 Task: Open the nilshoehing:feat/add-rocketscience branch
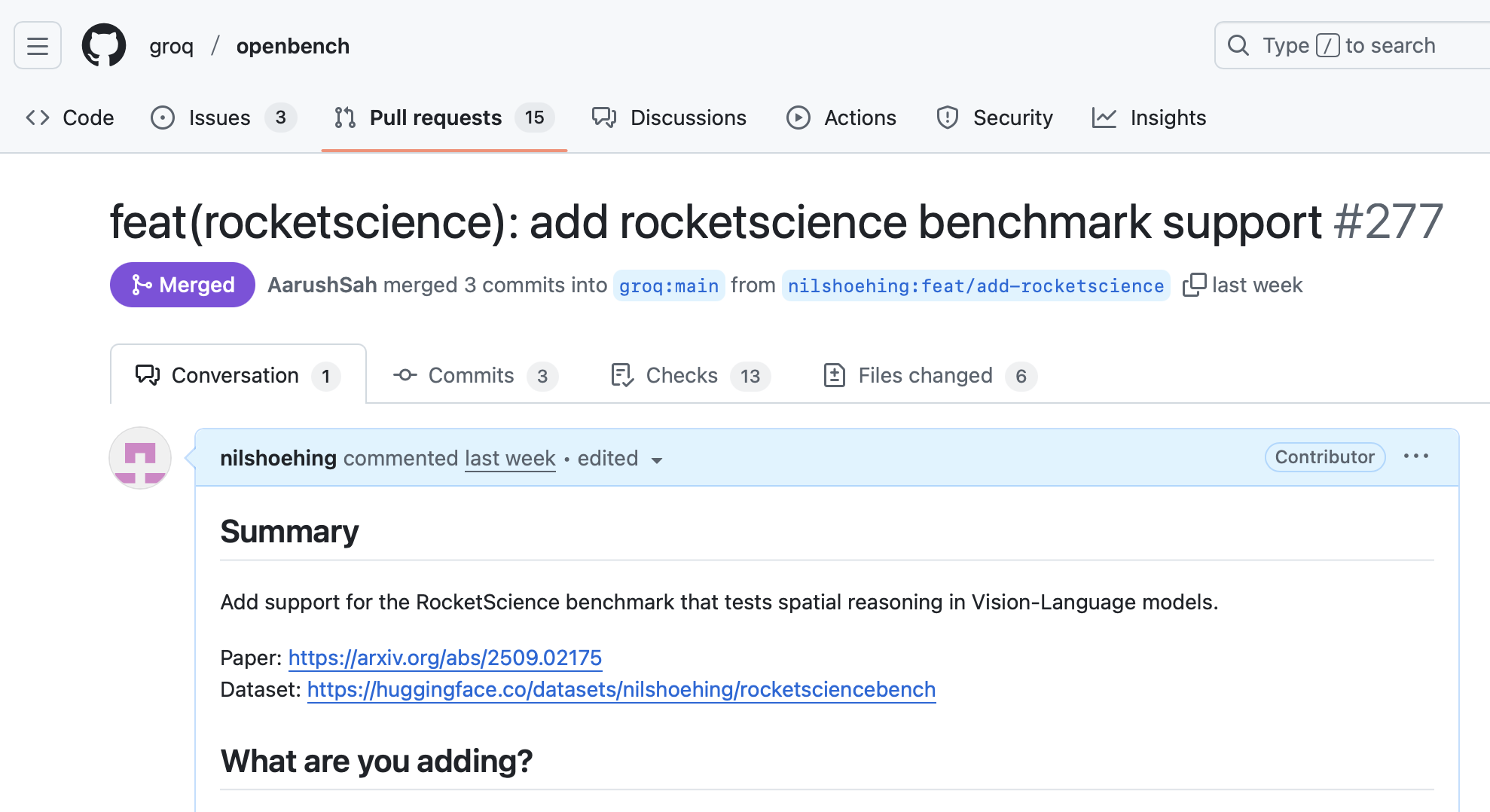point(976,285)
